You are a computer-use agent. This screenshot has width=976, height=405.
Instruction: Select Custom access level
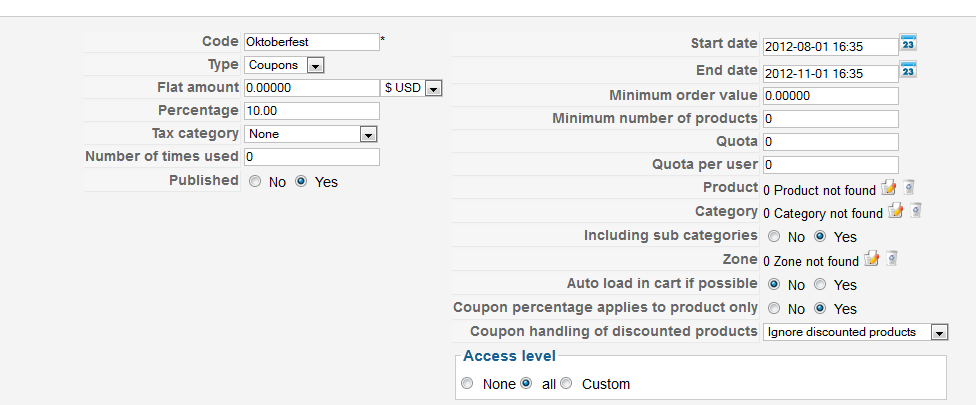click(566, 383)
